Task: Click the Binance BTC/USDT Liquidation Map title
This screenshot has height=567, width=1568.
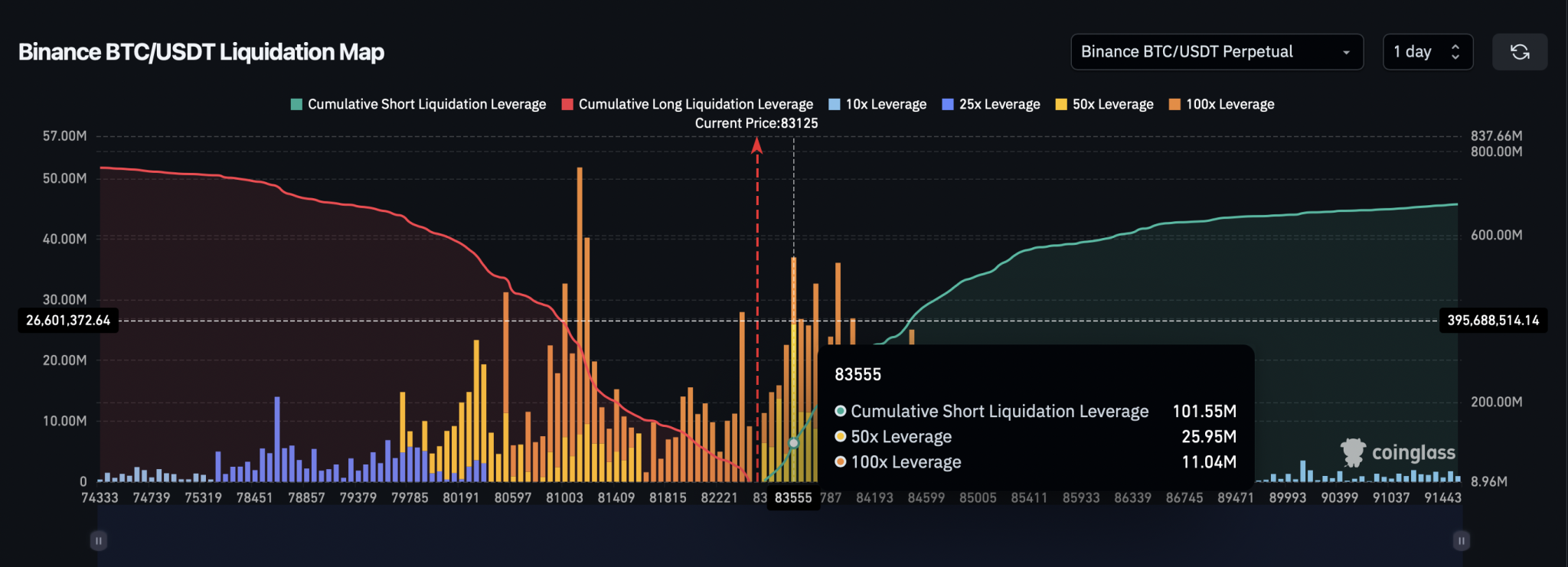Action: pos(201,52)
